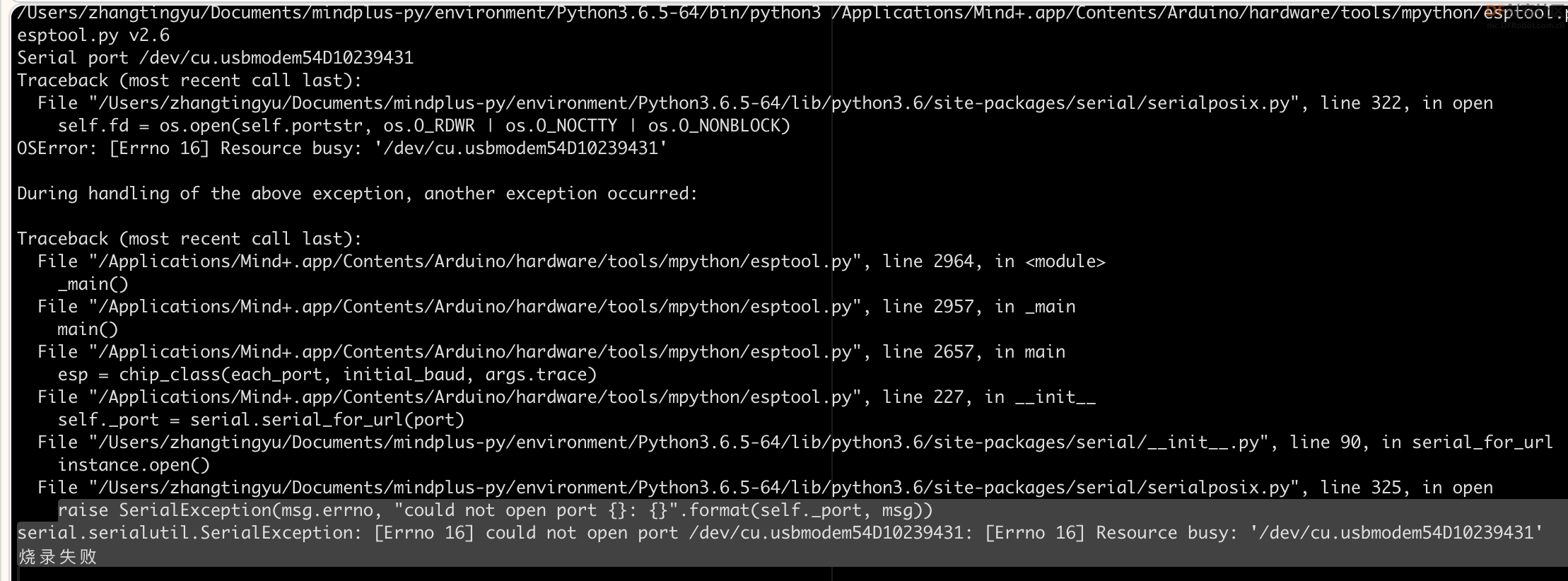Click the "esp = chip_class(each_port, initial_baud" line
The height and width of the screenshot is (581, 1568).
[327, 375]
